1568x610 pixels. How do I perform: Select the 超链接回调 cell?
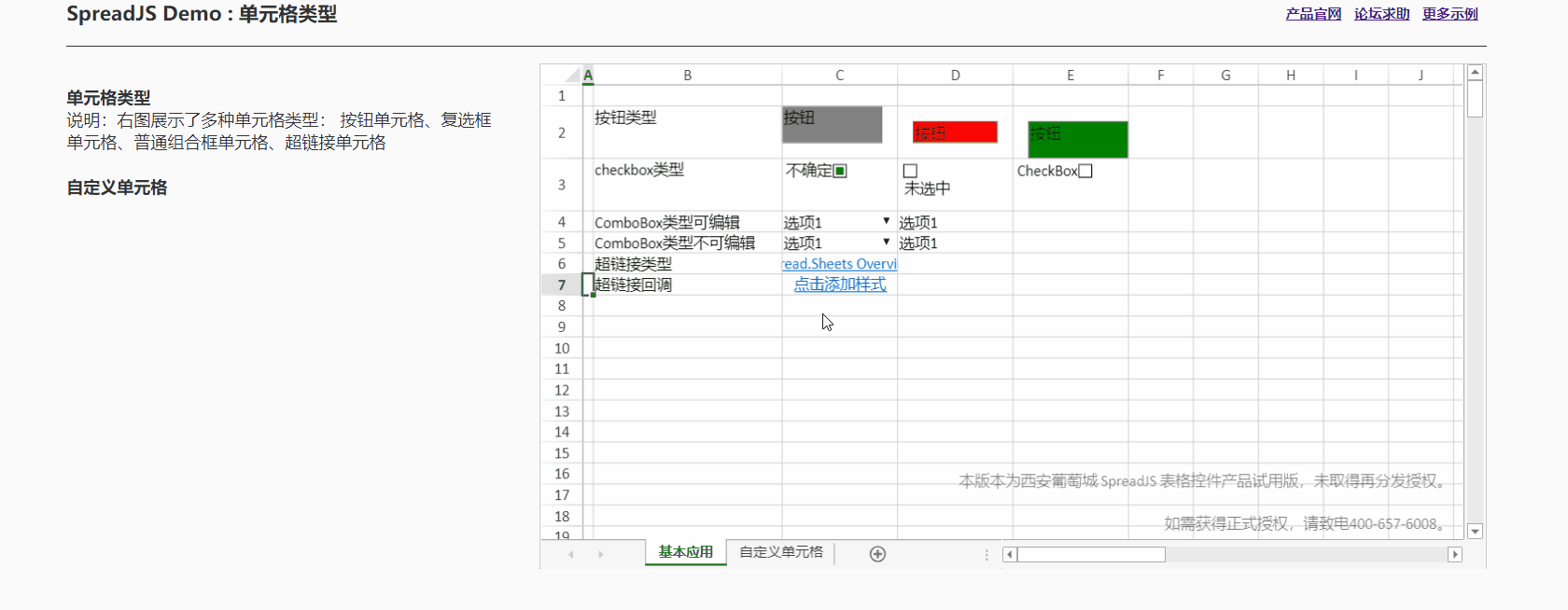tap(688, 284)
